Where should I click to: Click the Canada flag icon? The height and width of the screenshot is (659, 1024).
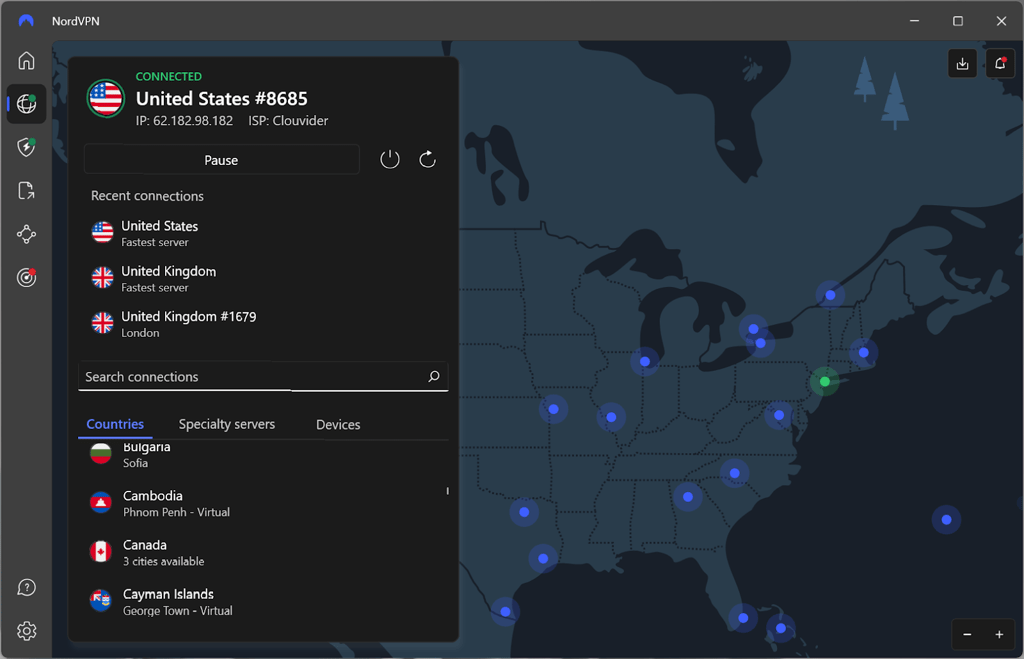pyautogui.click(x=101, y=552)
